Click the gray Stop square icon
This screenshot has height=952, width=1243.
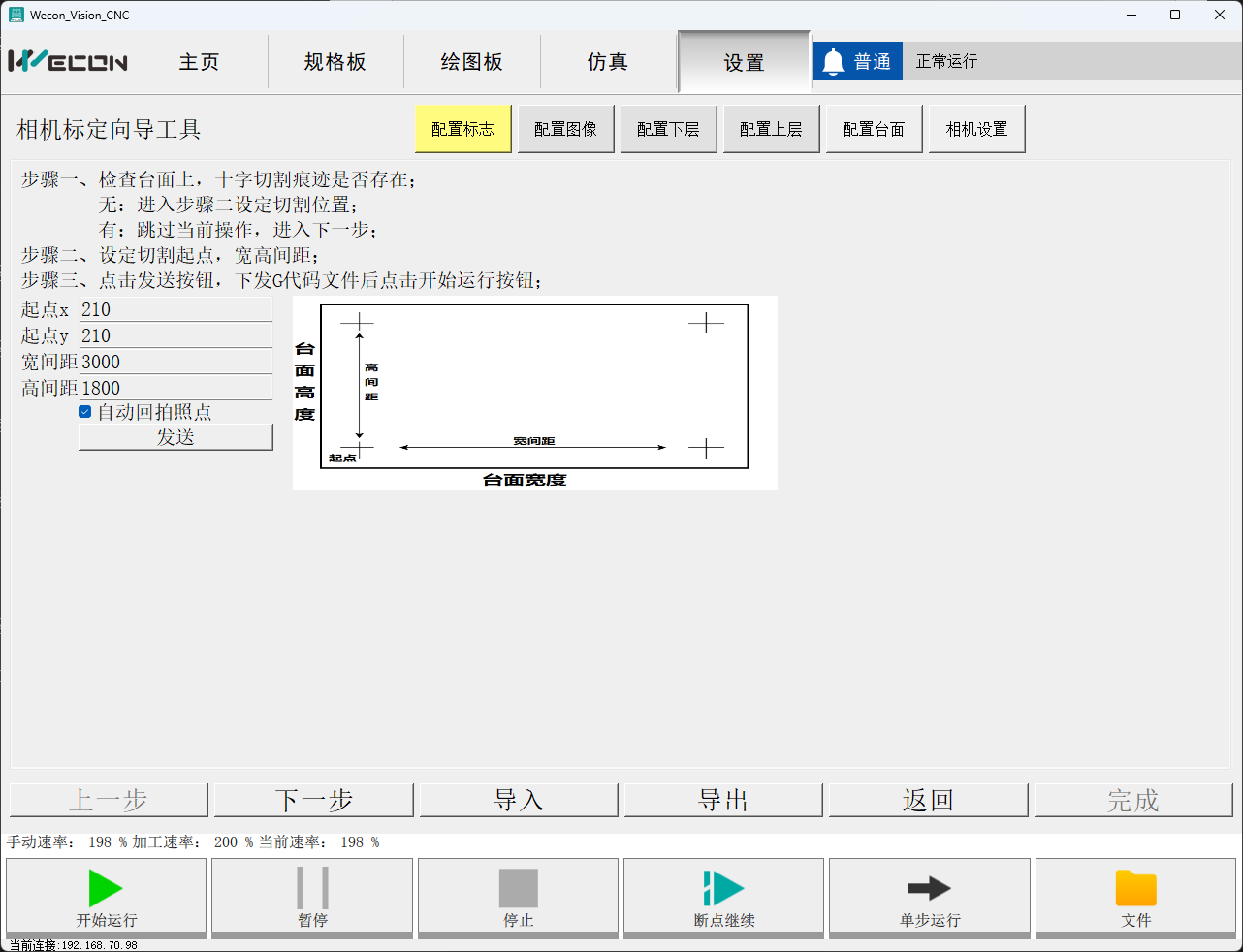pos(518,888)
